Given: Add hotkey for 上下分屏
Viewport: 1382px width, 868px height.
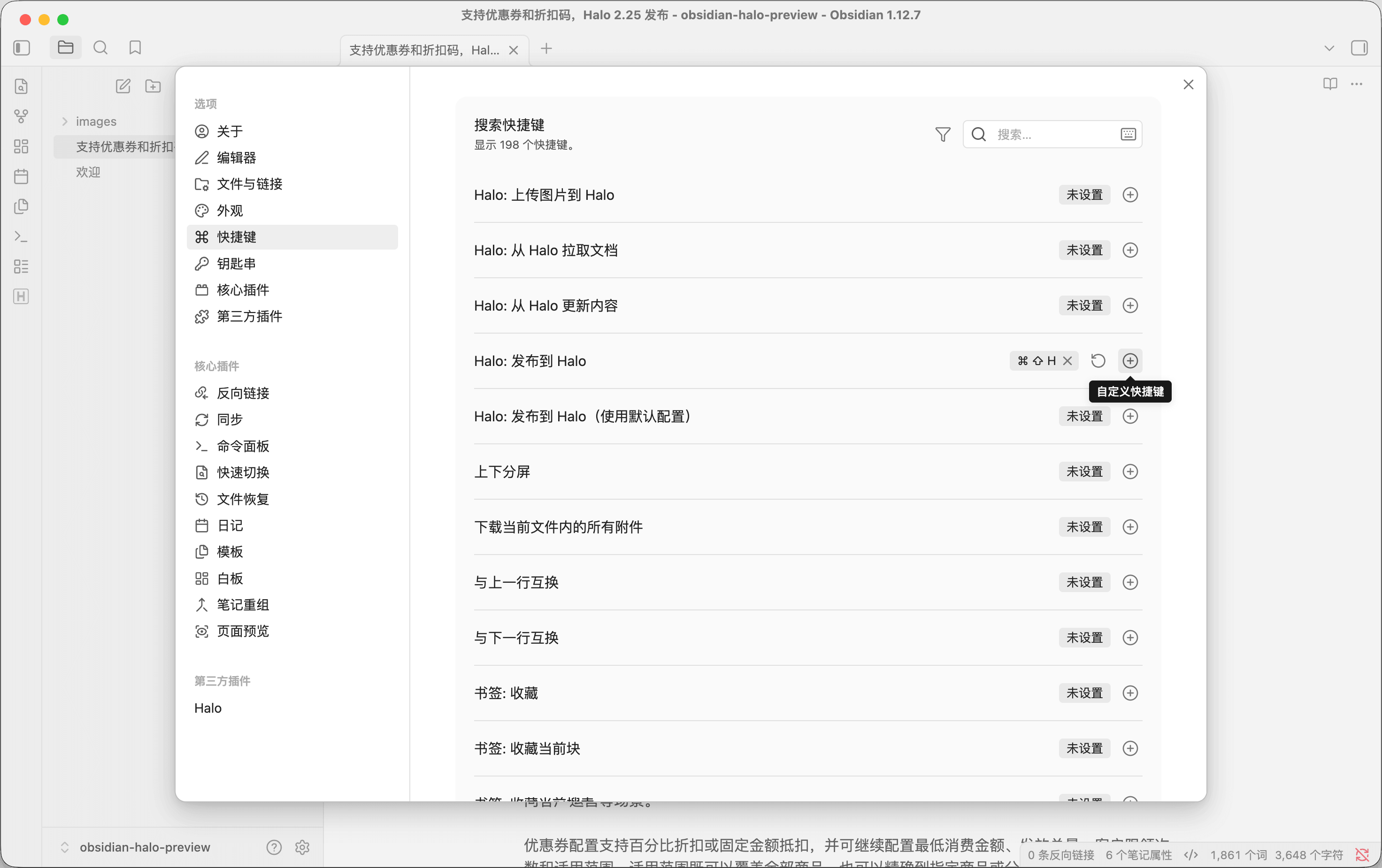Looking at the screenshot, I should click(1130, 472).
